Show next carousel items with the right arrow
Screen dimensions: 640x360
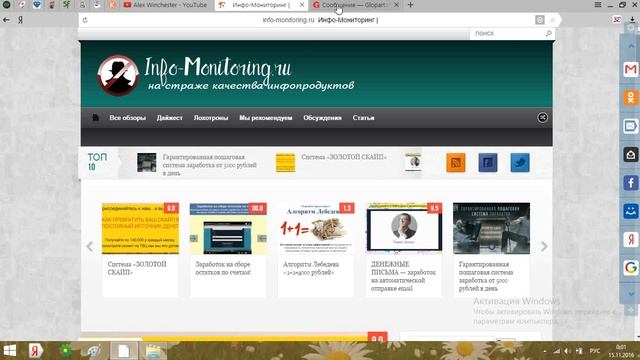(x=544, y=246)
